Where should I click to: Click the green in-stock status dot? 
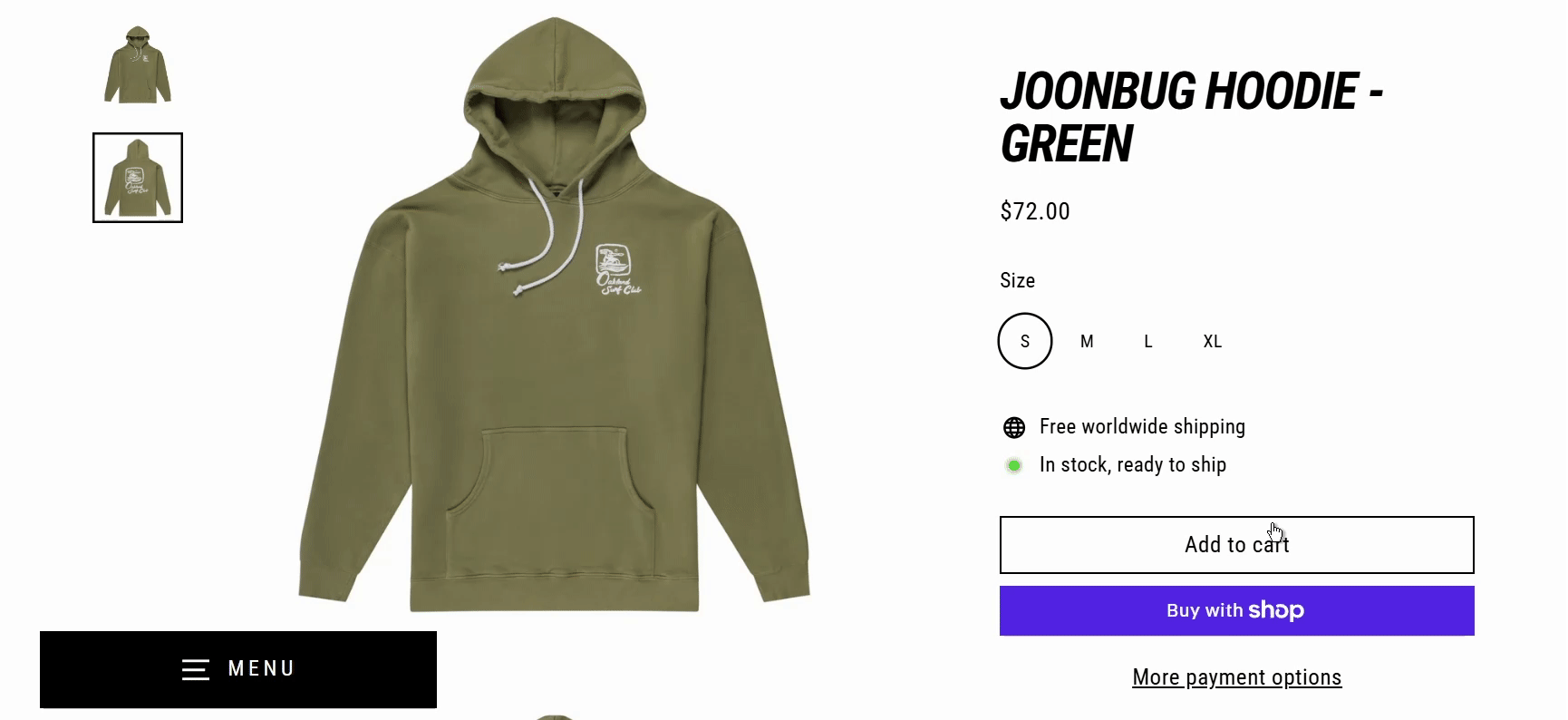pyautogui.click(x=1014, y=465)
